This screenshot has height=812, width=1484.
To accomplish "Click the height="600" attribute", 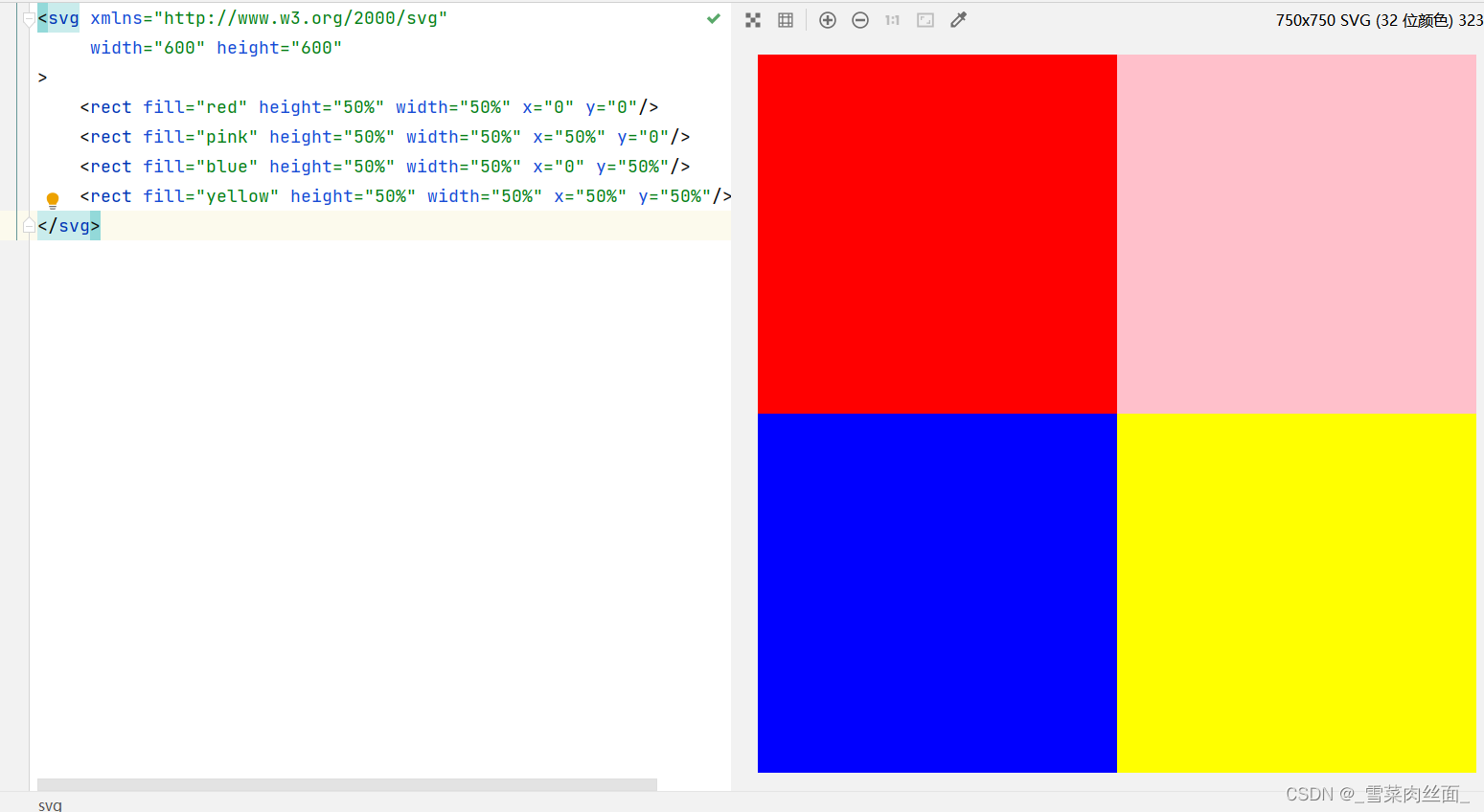I will pos(280,48).
